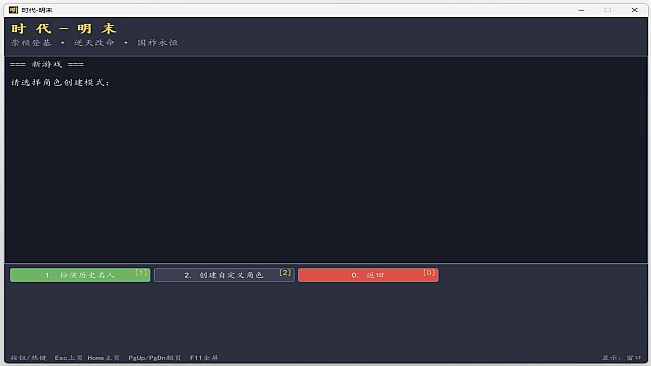
Task: Click the F11 全屏 hint in status bar
Action: [204, 358]
